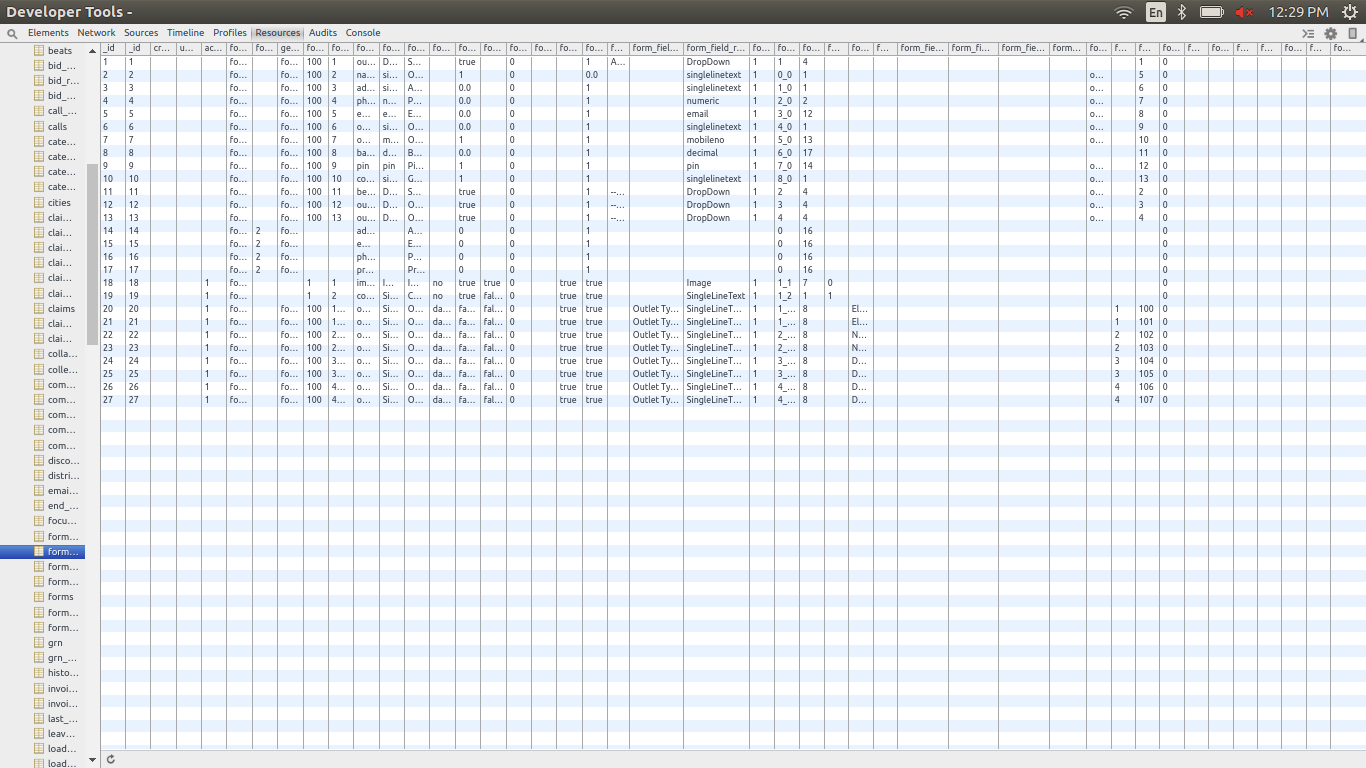This screenshot has height=768, width=1366.
Task: Switch to the Console tab
Action: [x=363, y=32]
